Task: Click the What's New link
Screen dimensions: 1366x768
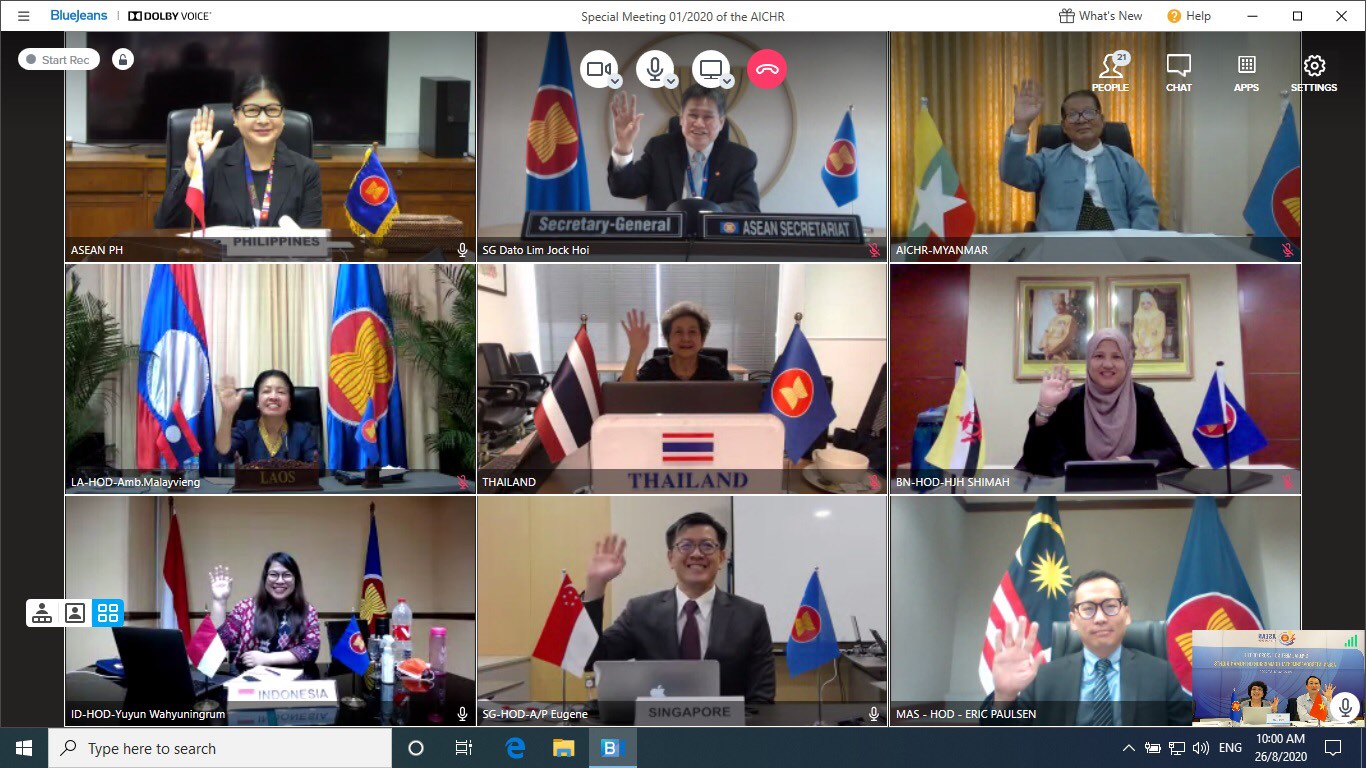Action: click(1100, 16)
